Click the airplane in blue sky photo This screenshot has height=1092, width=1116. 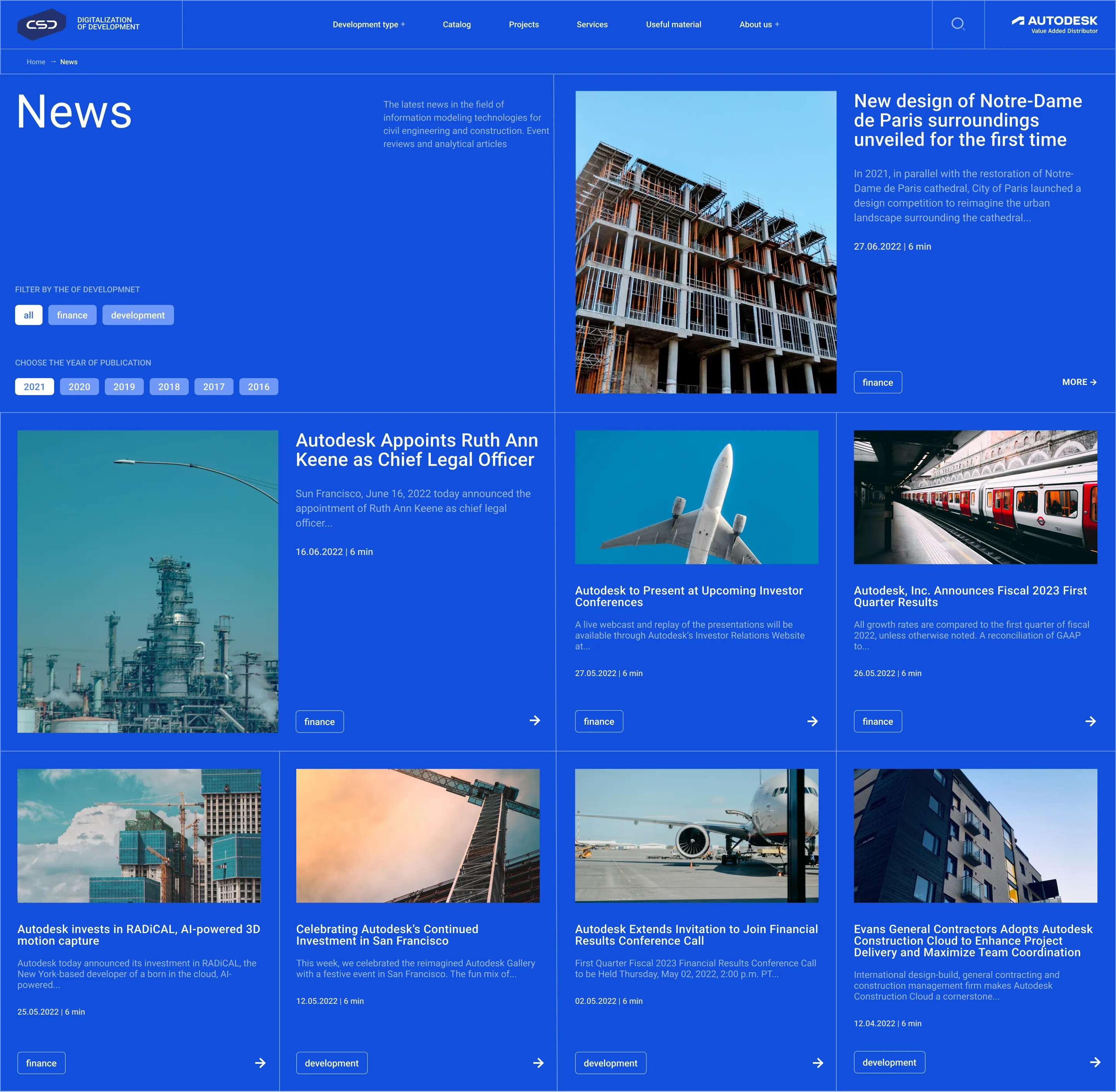[696, 497]
